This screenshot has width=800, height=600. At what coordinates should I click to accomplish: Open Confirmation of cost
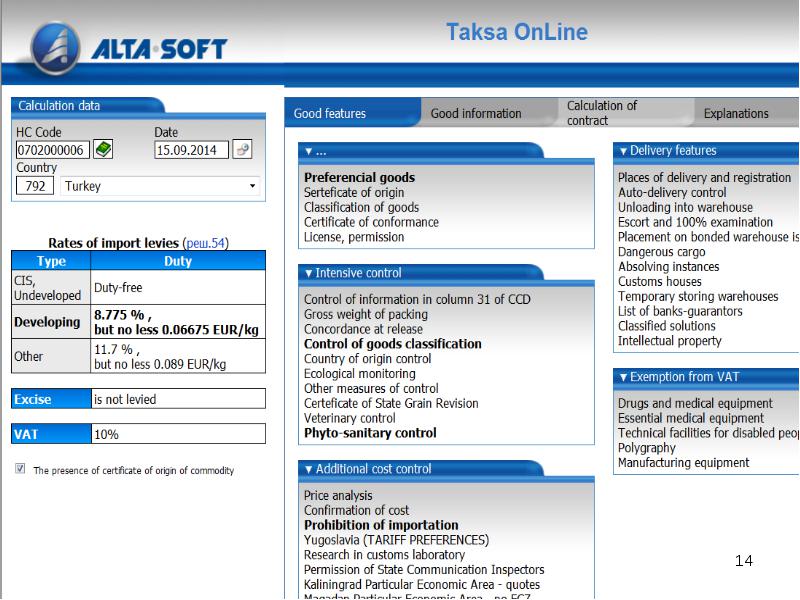coord(357,510)
